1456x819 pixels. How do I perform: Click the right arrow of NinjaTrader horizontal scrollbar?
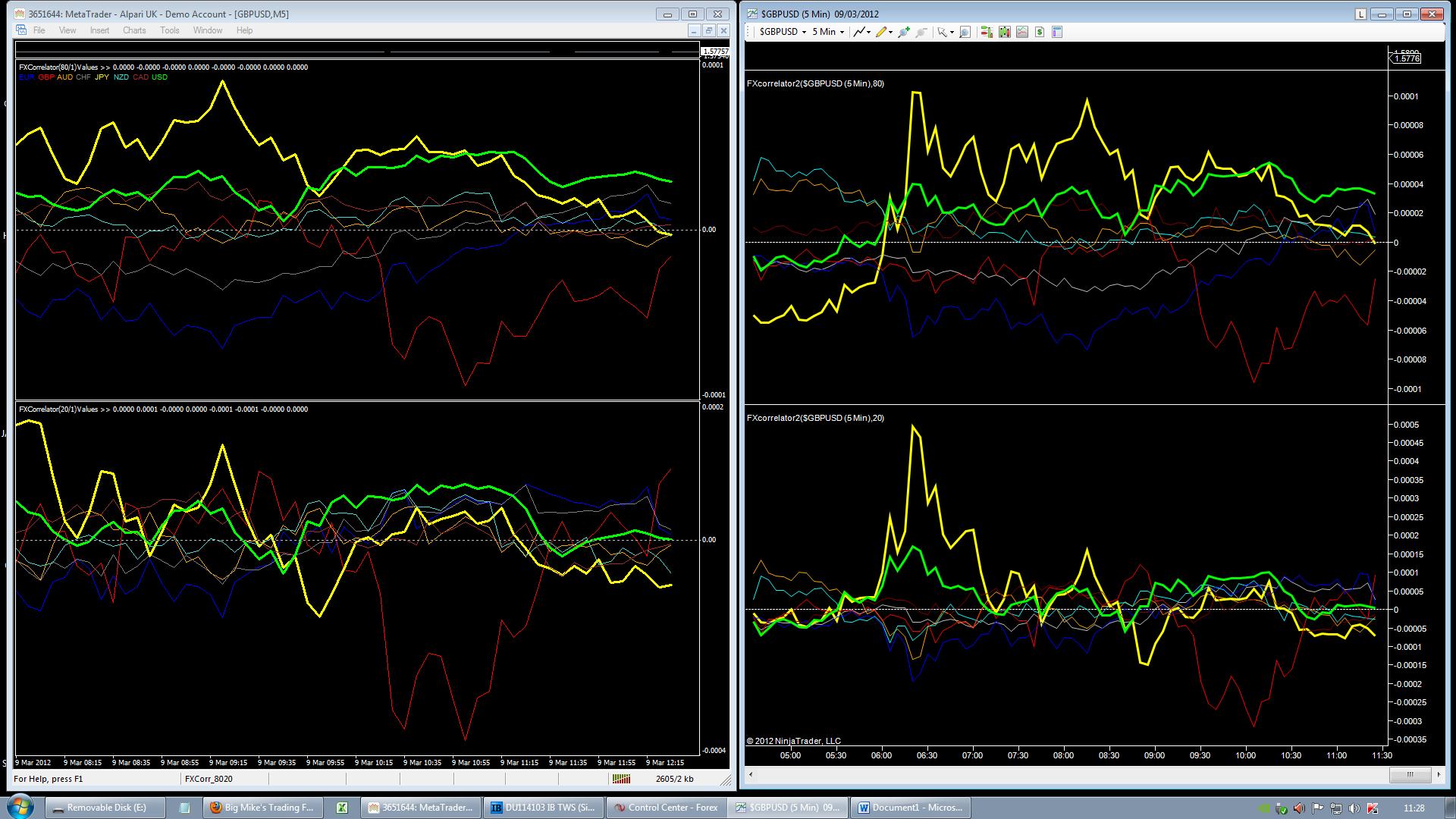pyautogui.click(x=1439, y=775)
